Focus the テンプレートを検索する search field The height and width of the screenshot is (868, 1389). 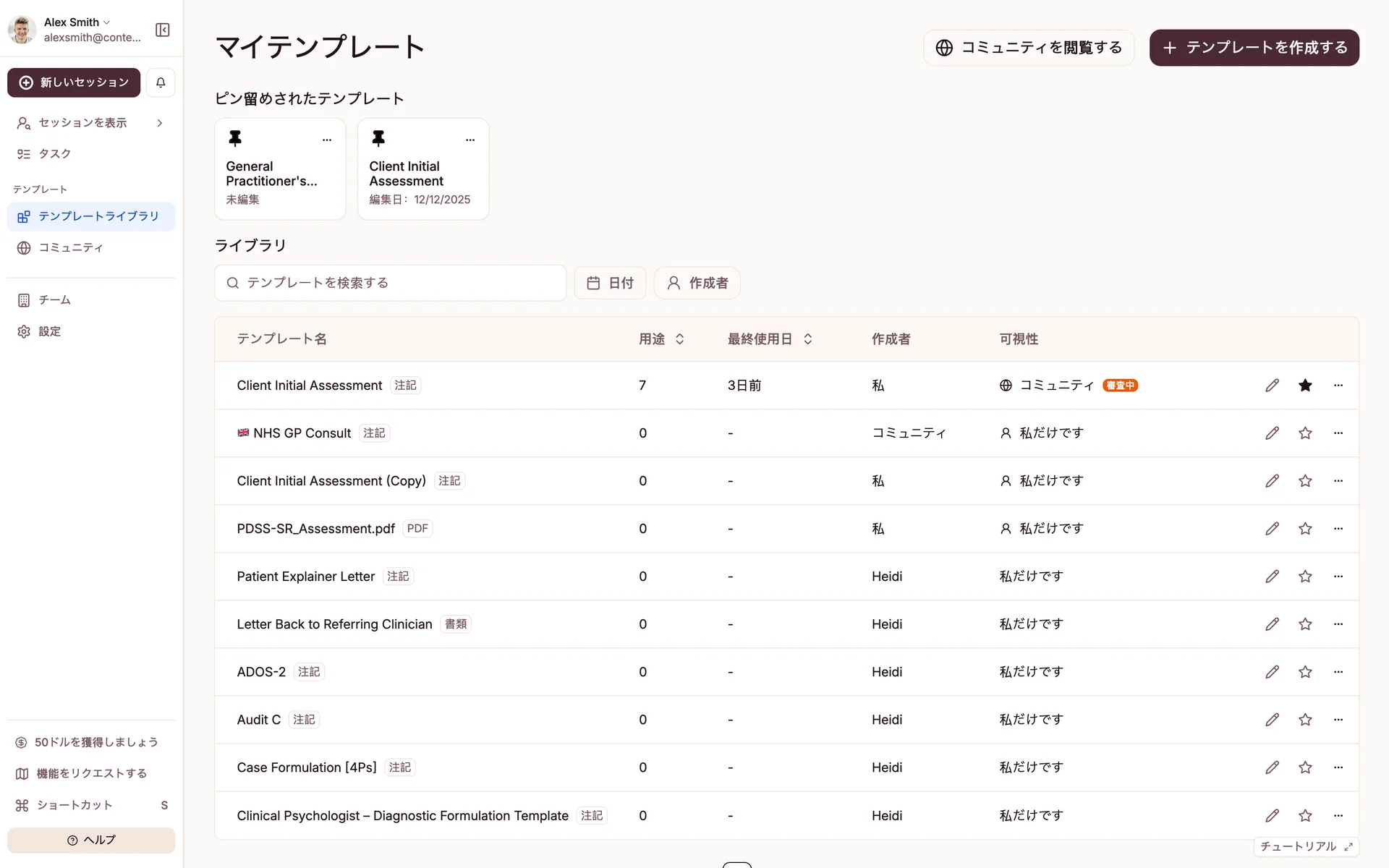pyautogui.click(x=391, y=283)
